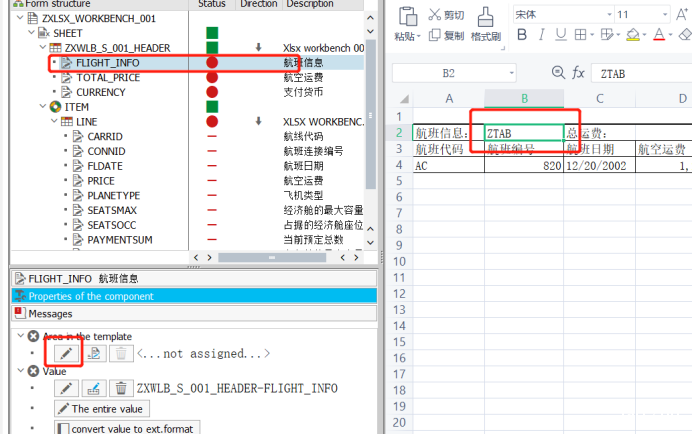Click trash icon next to not assigned
The image size is (693, 434).
(121, 353)
